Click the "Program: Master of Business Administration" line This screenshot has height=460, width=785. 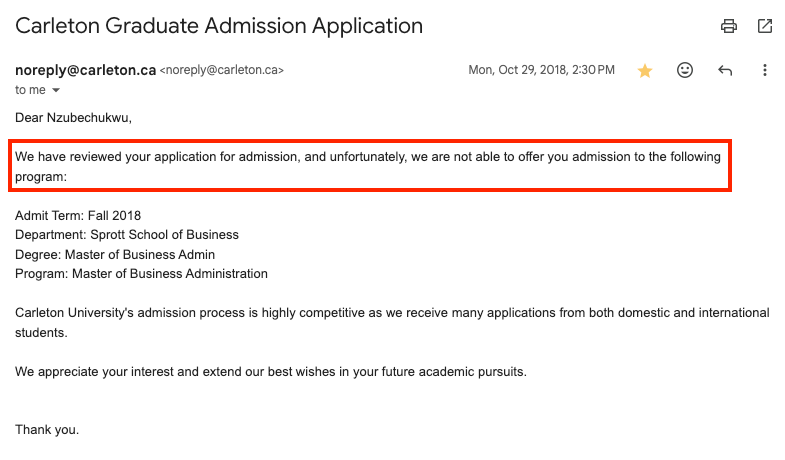pos(141,273)
